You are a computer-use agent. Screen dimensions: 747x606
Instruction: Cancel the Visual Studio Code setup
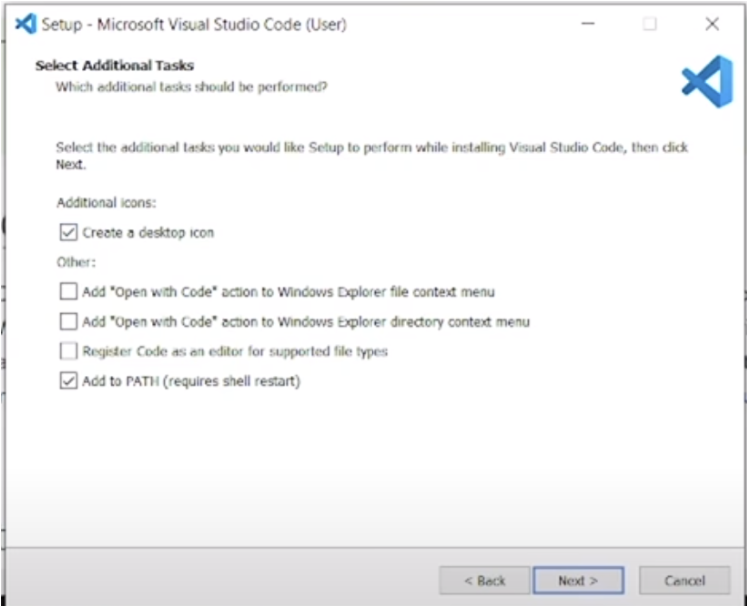pos(685,580)
